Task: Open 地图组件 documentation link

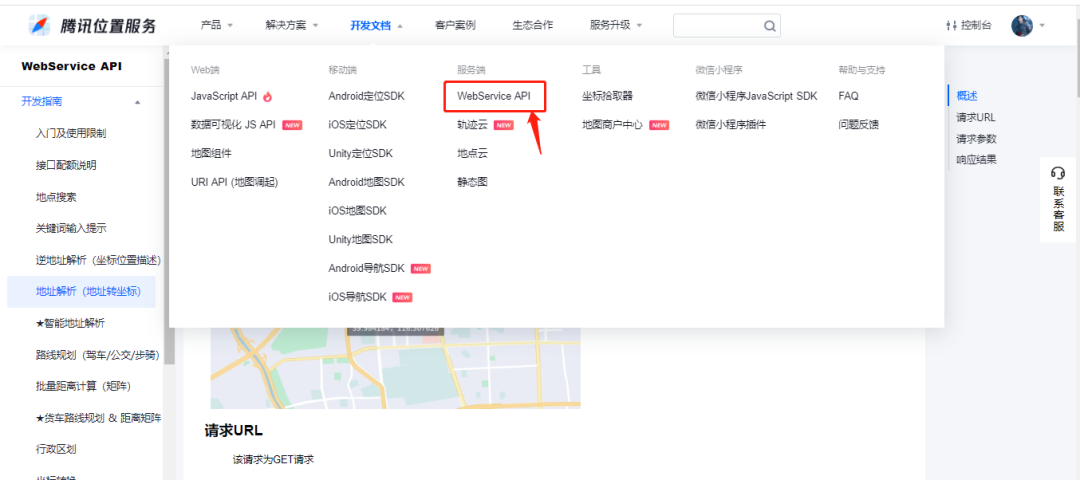Action: 211,154
